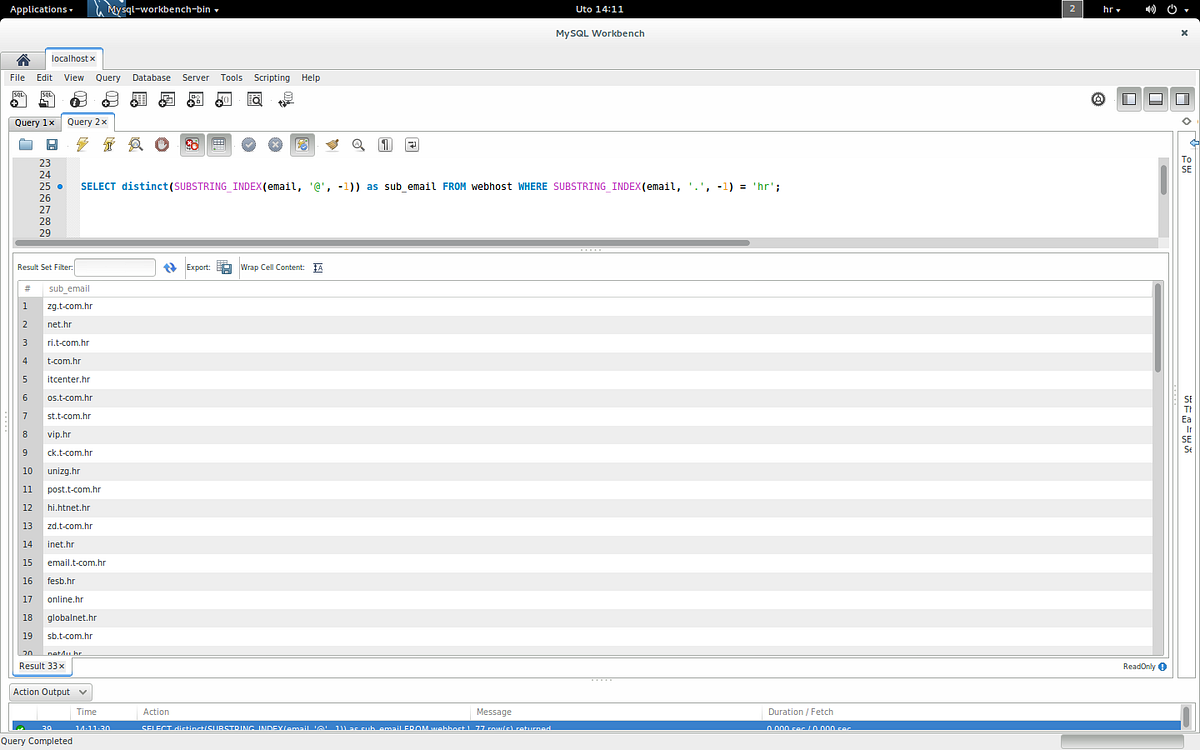Create a new table icon
The width and height of the screenshot is (1200, 750).
coord(139,99)
